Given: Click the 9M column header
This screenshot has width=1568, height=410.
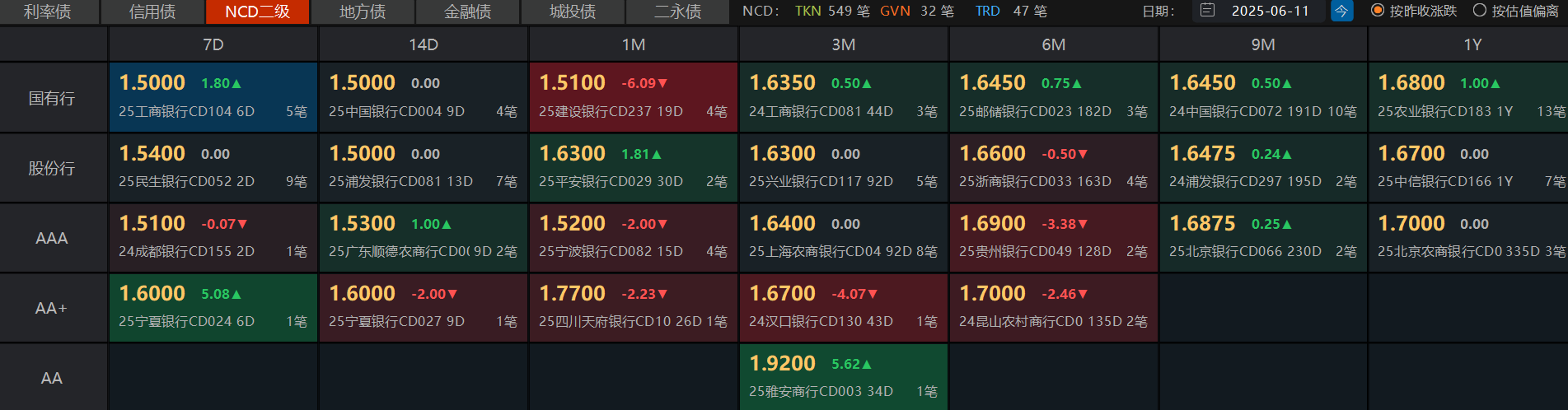Looking at the screenshot, I should point(1263,44).
